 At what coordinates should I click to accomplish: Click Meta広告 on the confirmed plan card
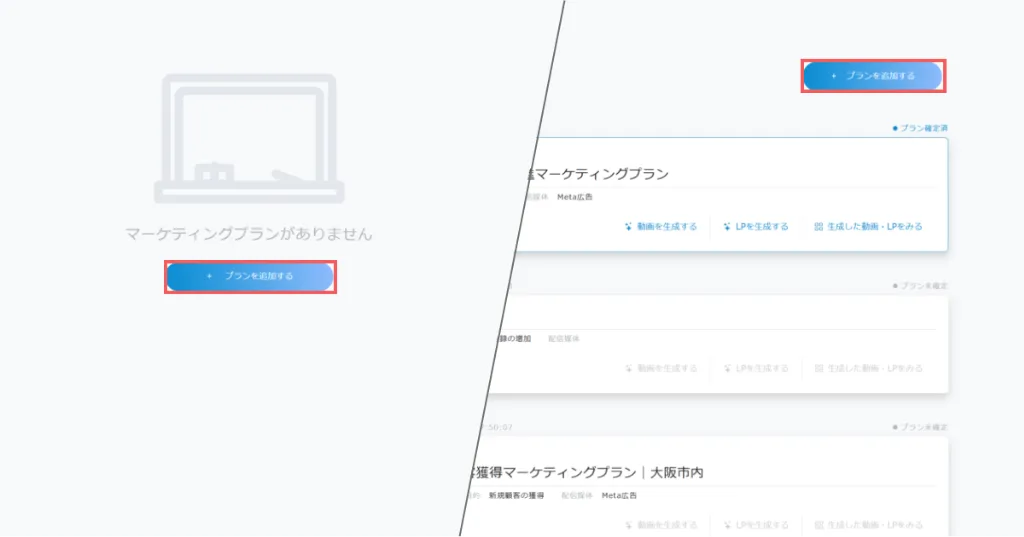click(x=574, y=197)
